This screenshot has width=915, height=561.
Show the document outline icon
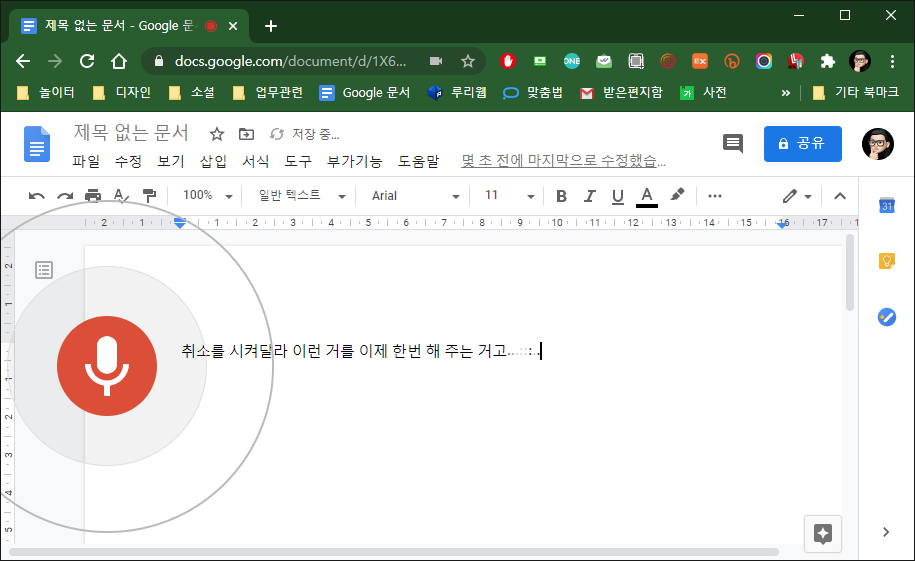click(44, 270)
